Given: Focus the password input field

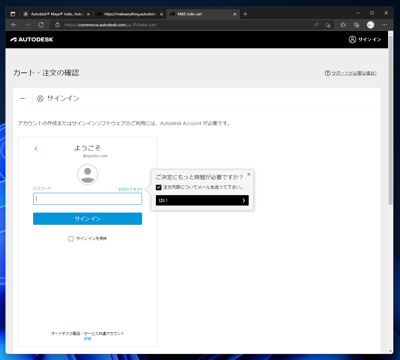Looking at the screenshot, I should pyautogui.click(x=87, y=199).
